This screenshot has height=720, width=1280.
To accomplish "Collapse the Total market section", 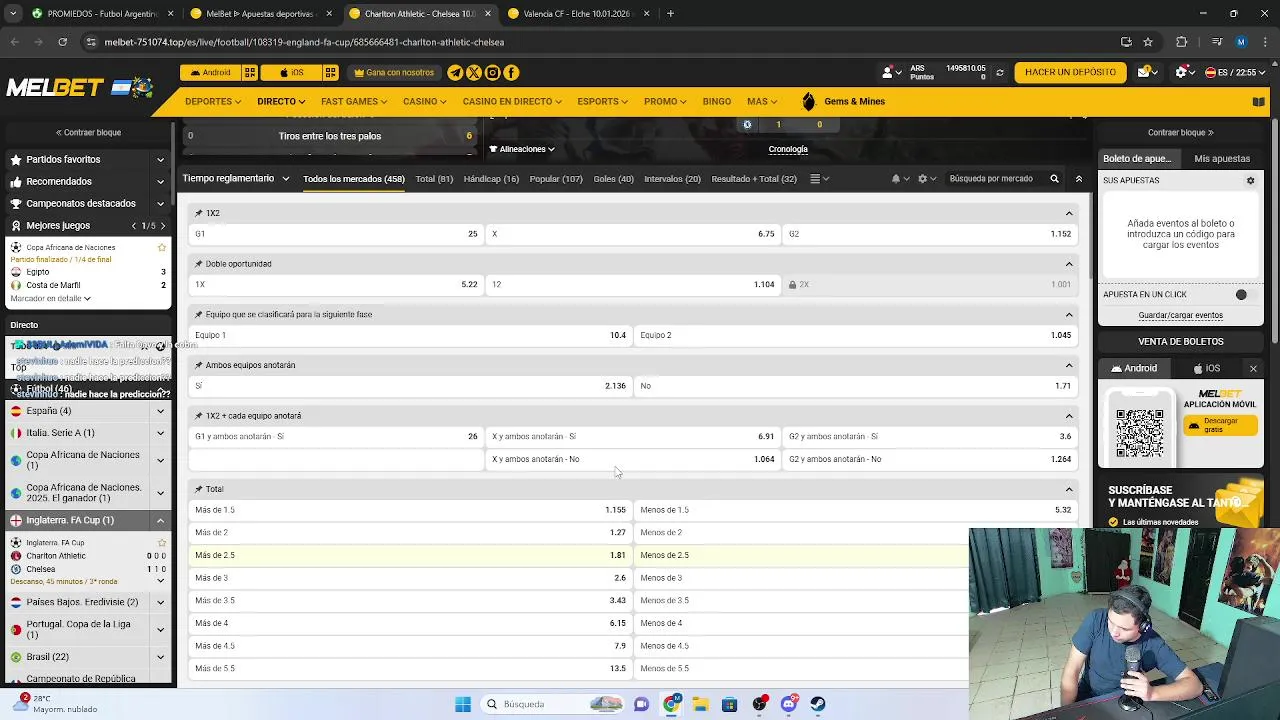I will pos(1069,489).
